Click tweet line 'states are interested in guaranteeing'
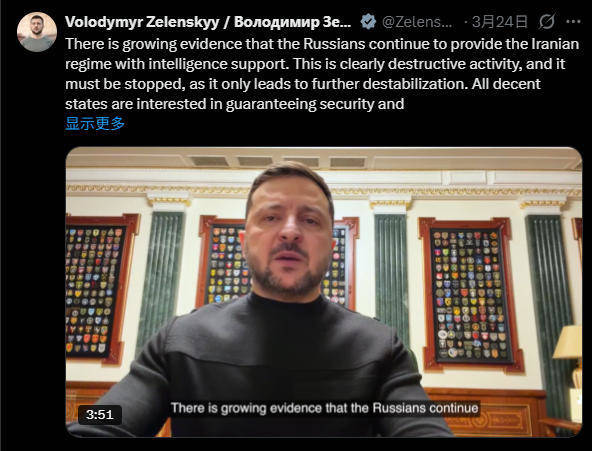This screenshot has width=592, height=451. pos(234,104)
